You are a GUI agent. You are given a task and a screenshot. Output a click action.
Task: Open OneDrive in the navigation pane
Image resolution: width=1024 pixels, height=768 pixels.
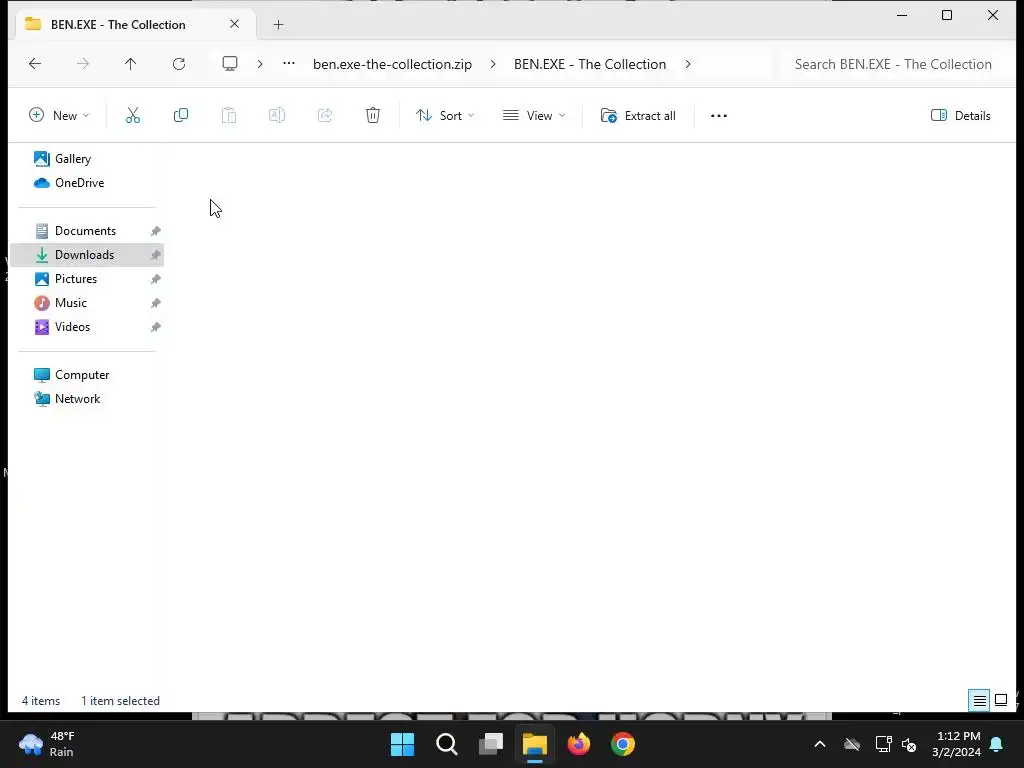[x=79, y=183]
